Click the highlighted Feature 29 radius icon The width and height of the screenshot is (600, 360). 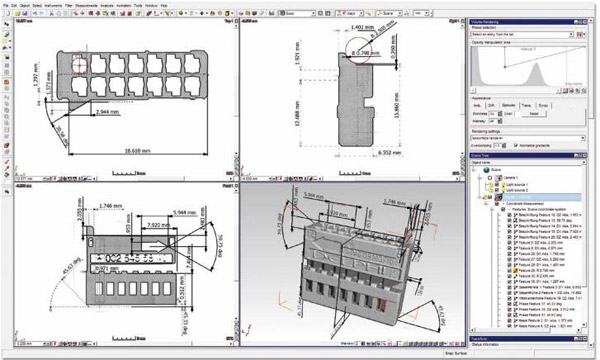tap(515, 270)
